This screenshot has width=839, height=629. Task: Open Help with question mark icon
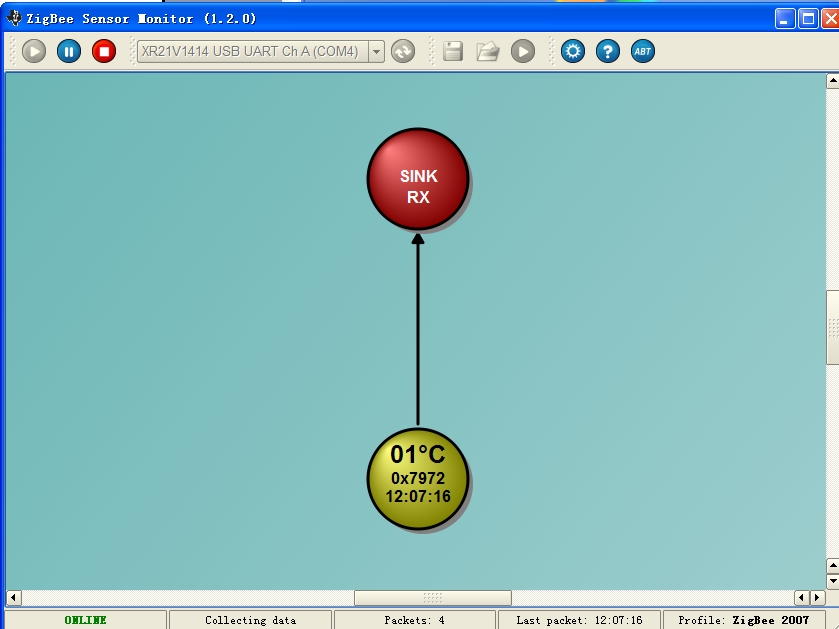pyautogui.click(x=608, y=51)
